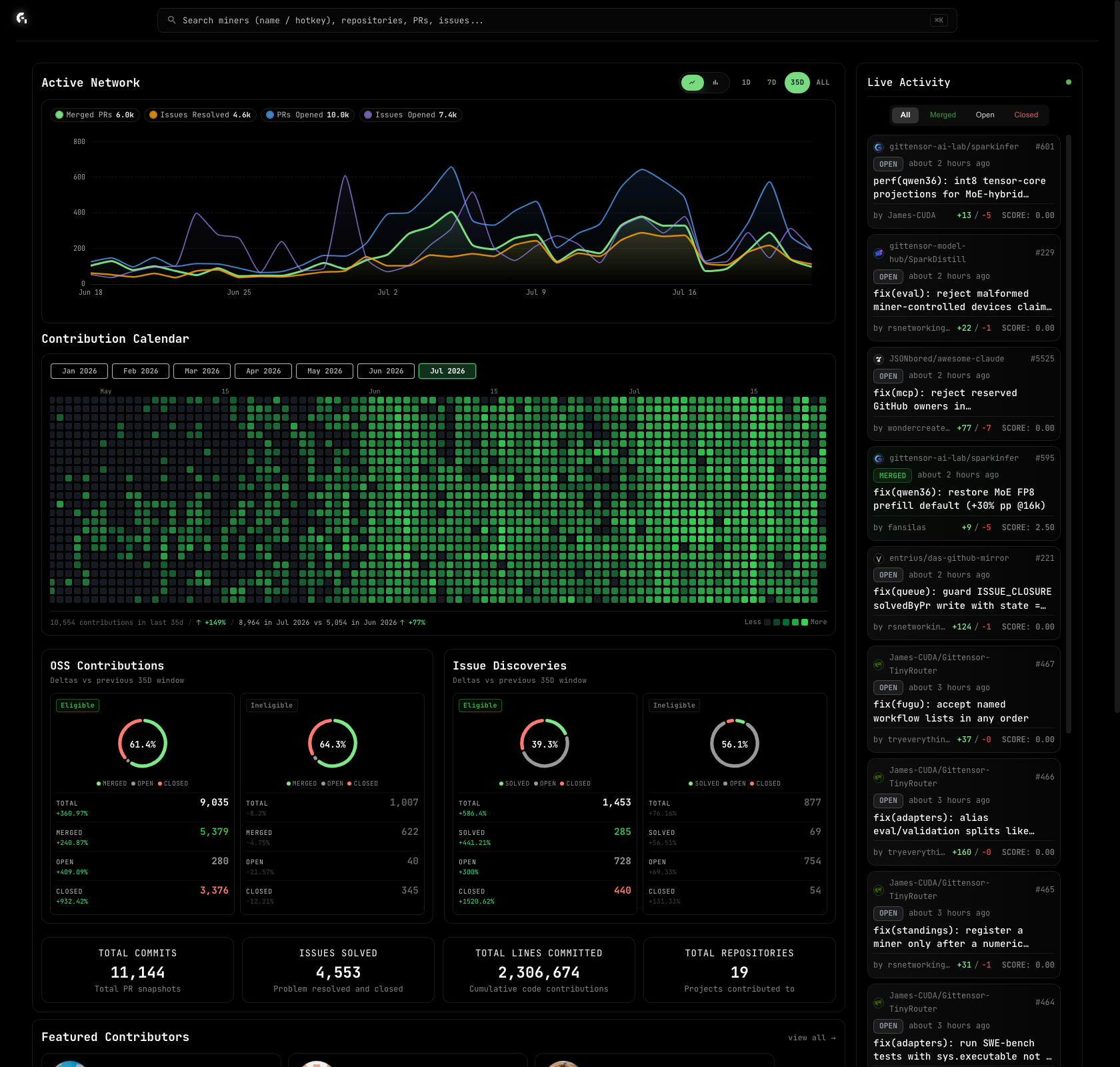Click brightest green More legend swatch

pyautogui.click(x=805, y=622)
